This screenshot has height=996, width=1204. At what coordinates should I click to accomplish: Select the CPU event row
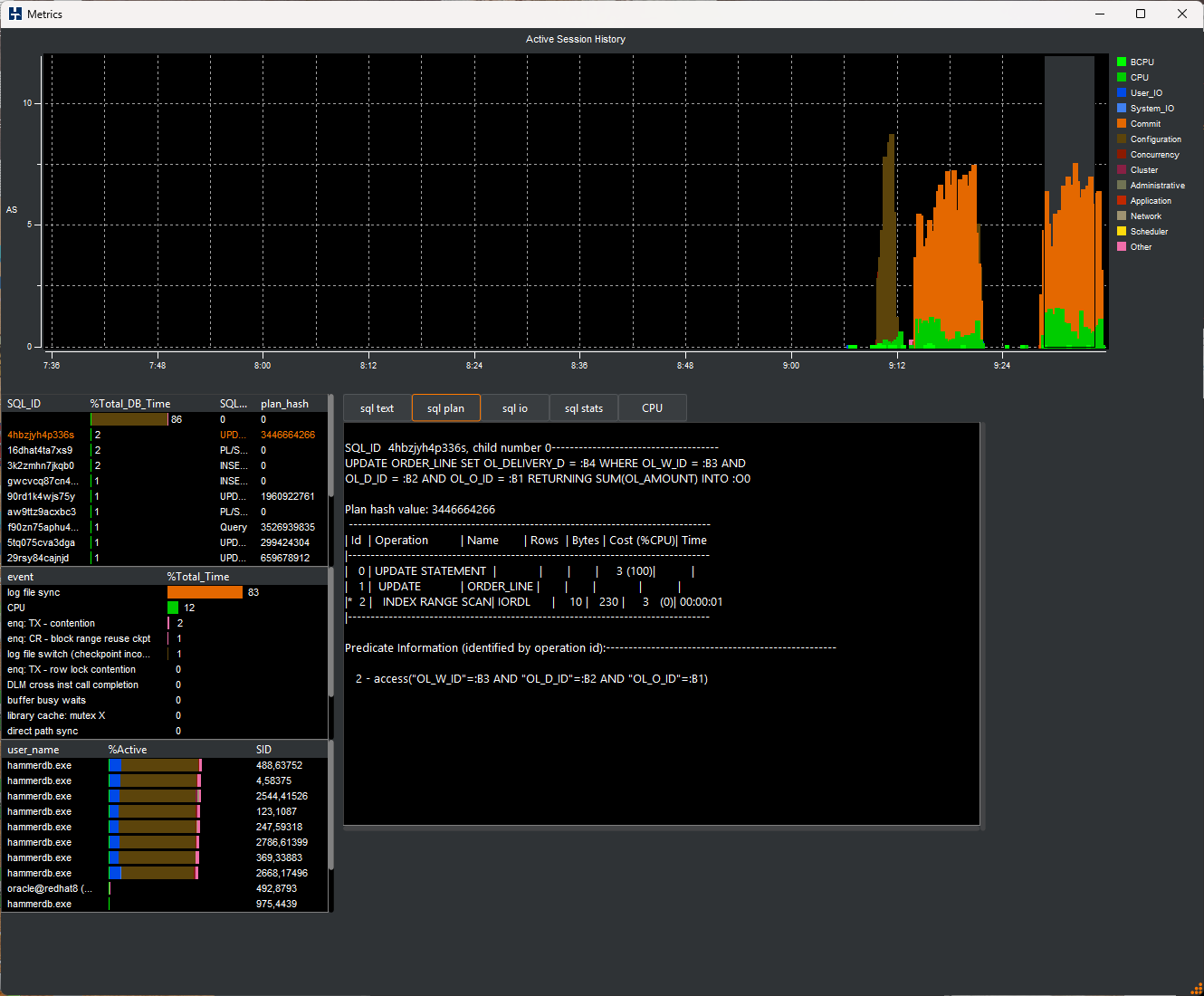[164, 608]
